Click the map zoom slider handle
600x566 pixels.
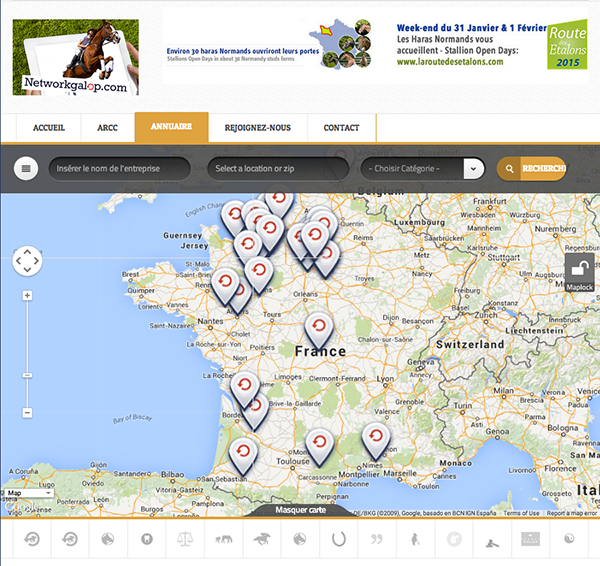point(27,375)
